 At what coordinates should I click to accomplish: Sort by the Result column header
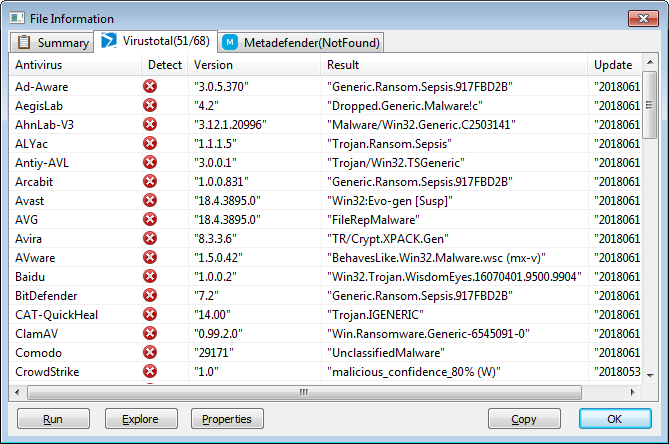[454, 65]
